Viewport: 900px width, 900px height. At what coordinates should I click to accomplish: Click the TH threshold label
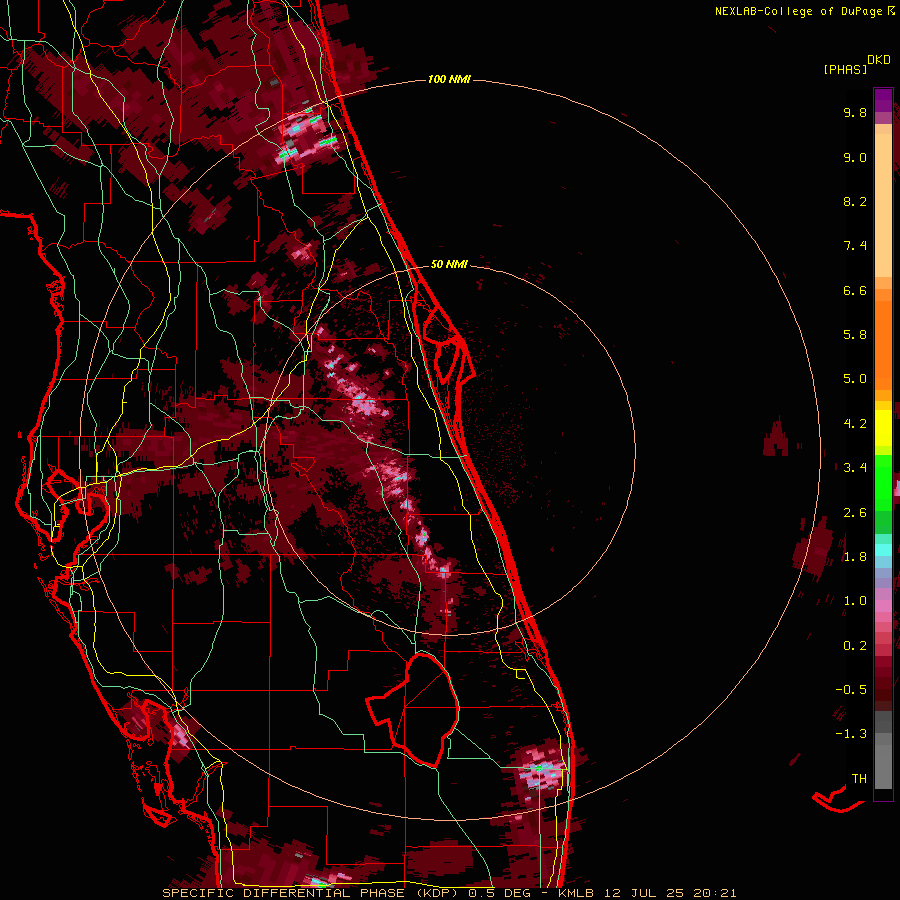pyautogui.click(x=859, y=779)
